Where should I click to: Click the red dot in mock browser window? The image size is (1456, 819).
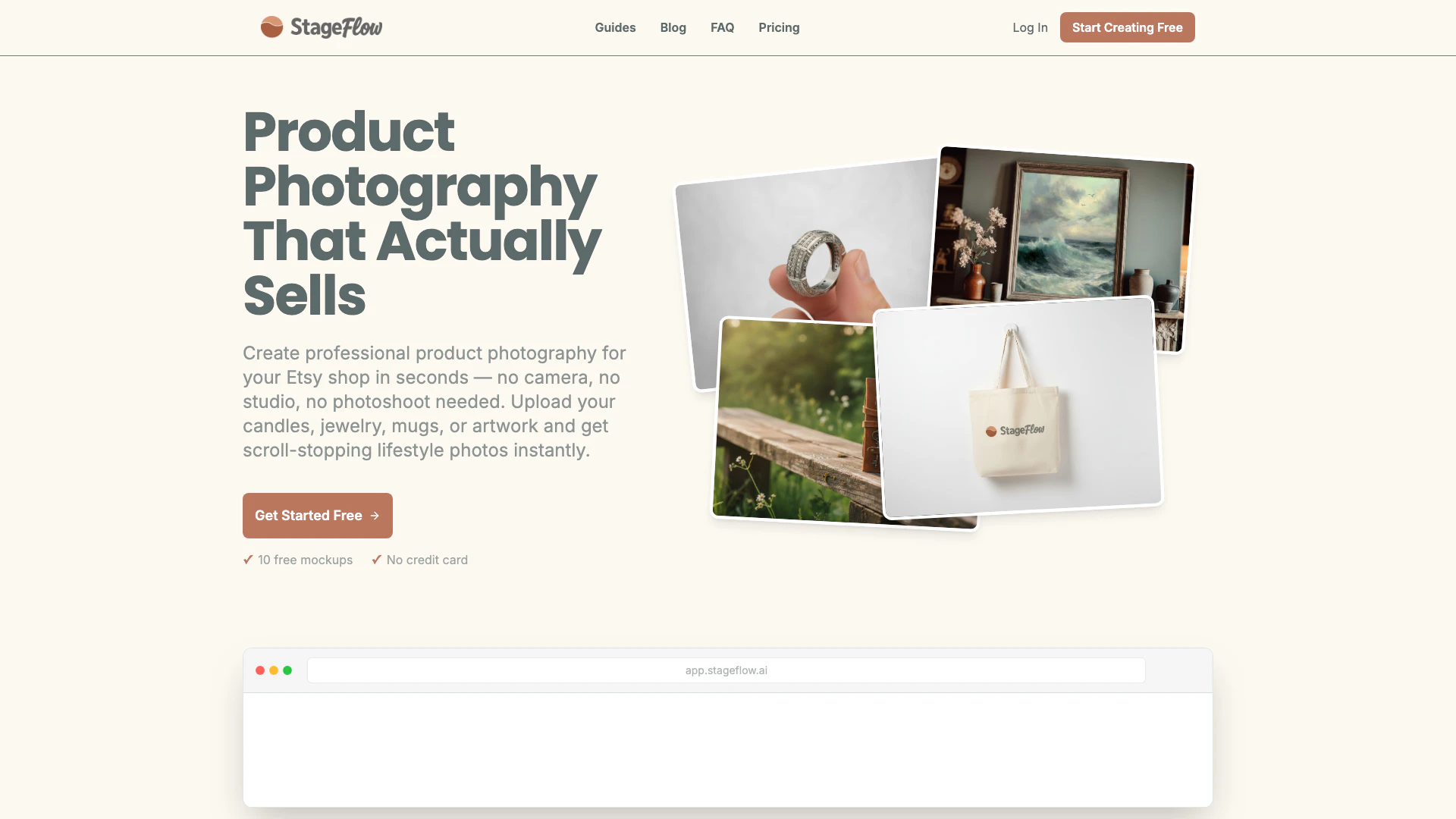tap(260, 670)
